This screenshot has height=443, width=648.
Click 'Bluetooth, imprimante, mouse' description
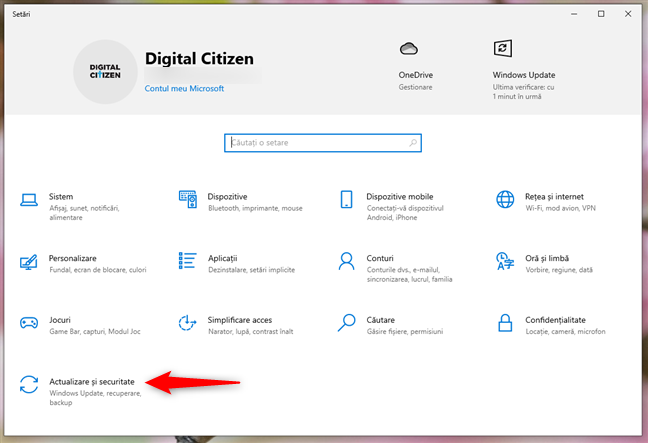pyautogui.click(x=255, y=208)
